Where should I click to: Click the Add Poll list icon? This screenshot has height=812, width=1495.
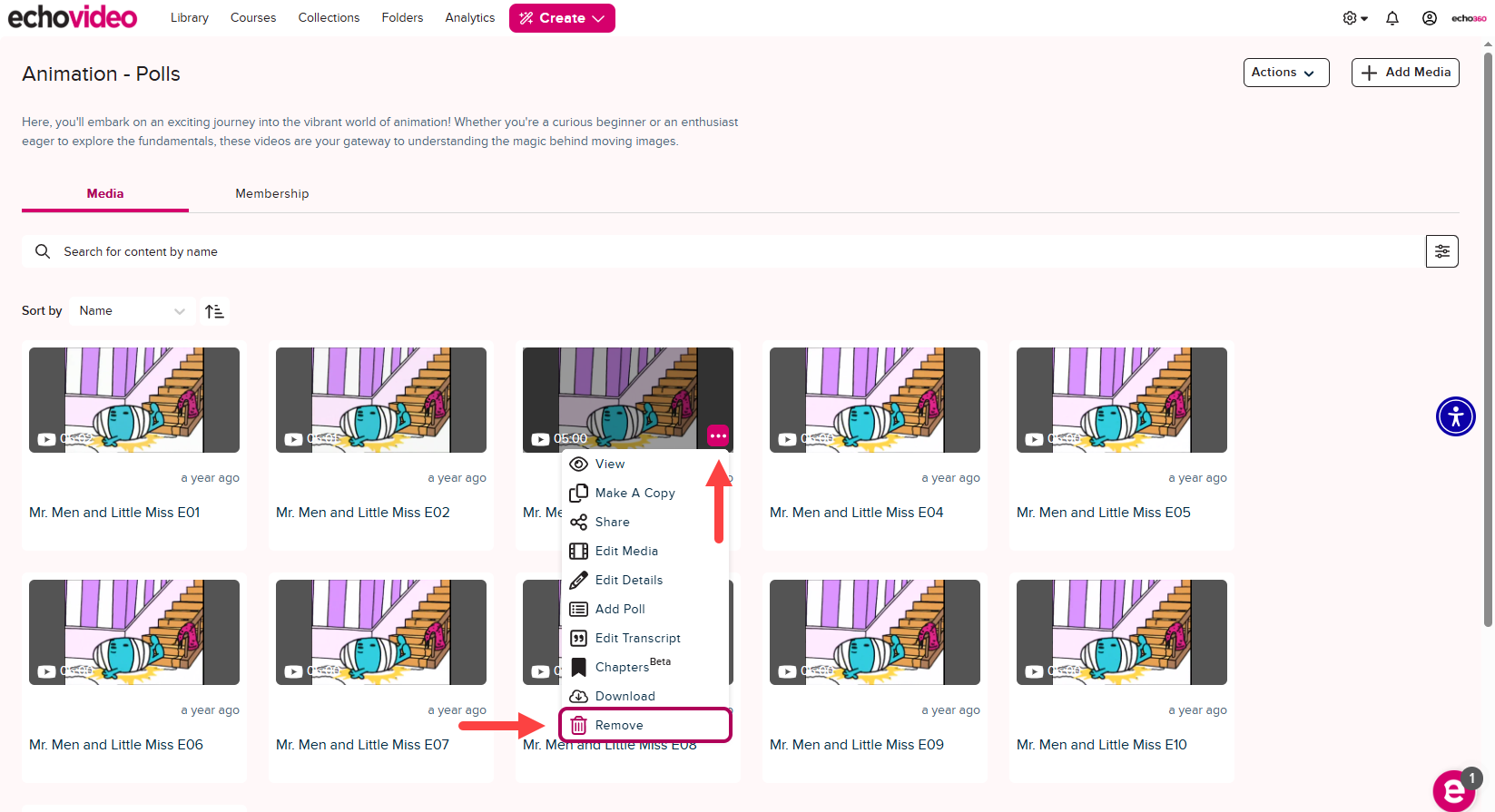pyautogui.click(x=578, y=609)
